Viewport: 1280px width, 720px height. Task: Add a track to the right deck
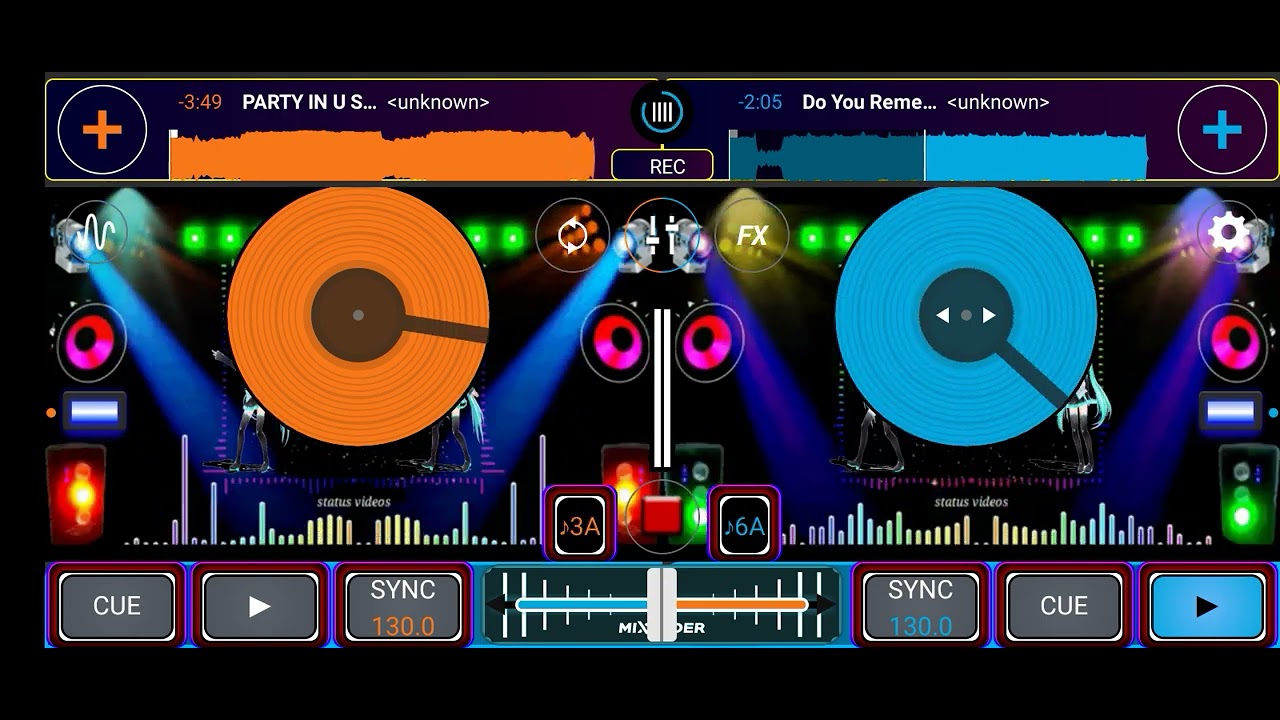(1222, 130)
